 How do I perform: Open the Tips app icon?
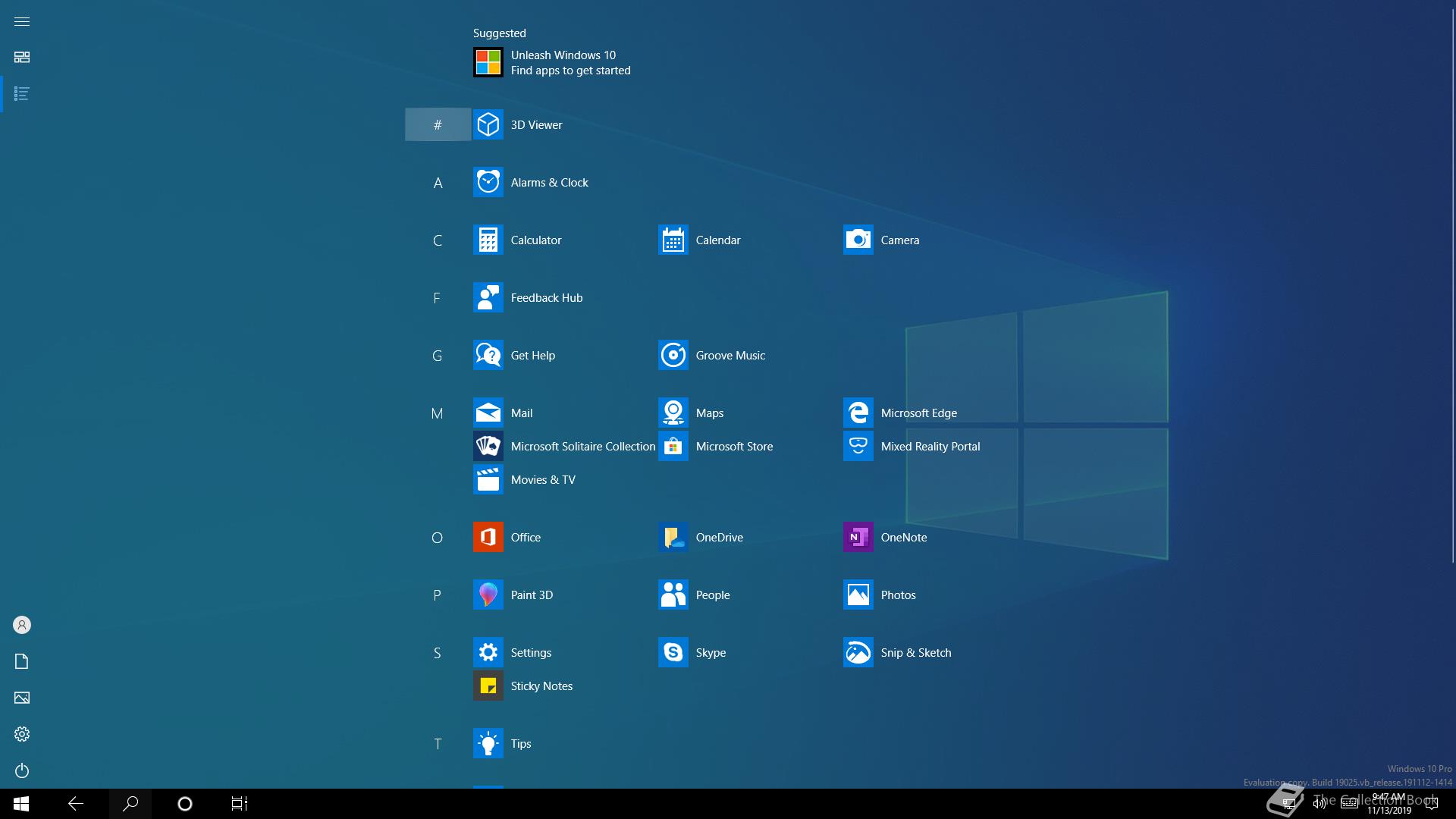488,743
